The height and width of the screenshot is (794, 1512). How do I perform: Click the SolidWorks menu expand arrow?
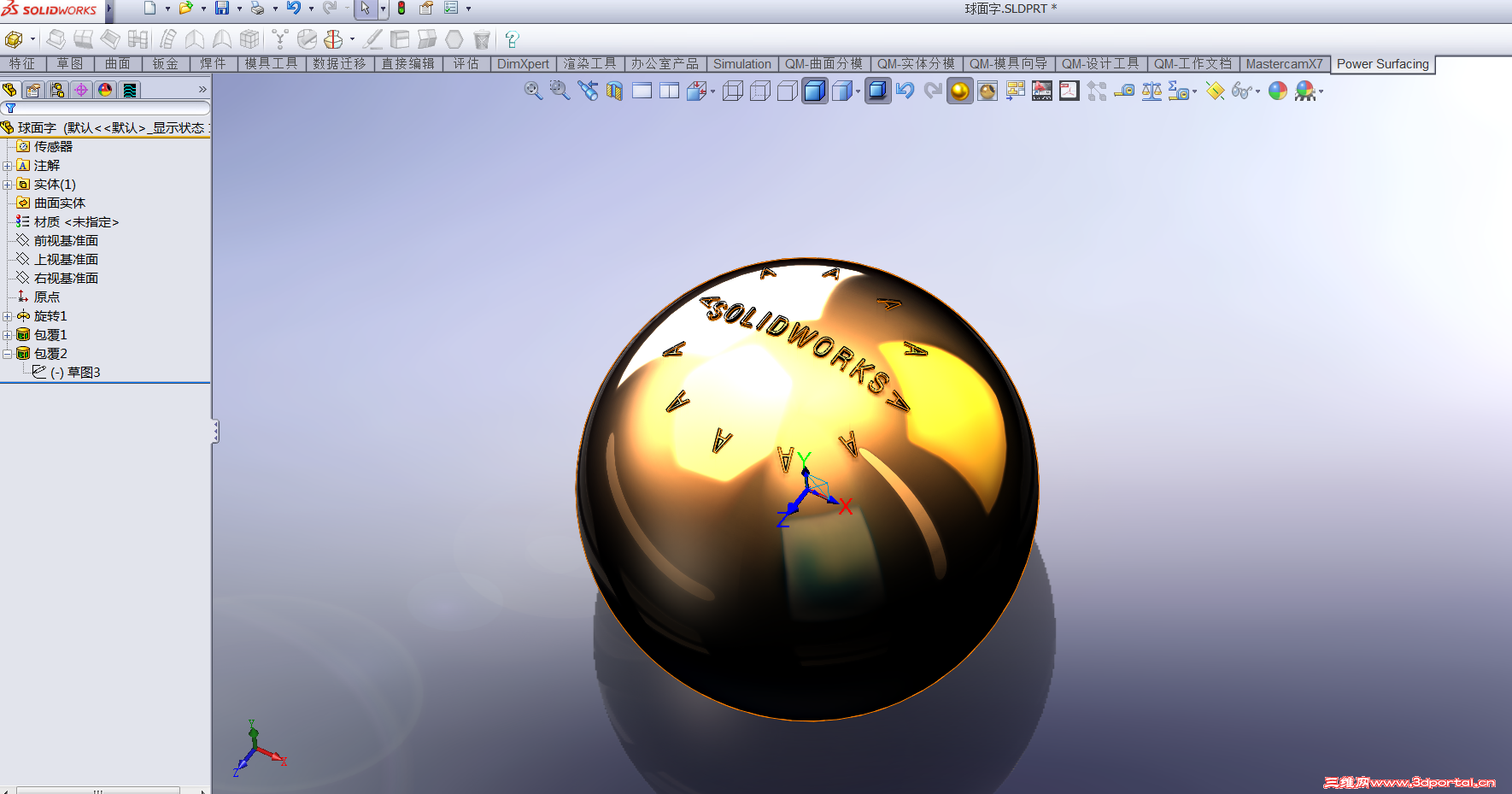(x=108, y=9)
